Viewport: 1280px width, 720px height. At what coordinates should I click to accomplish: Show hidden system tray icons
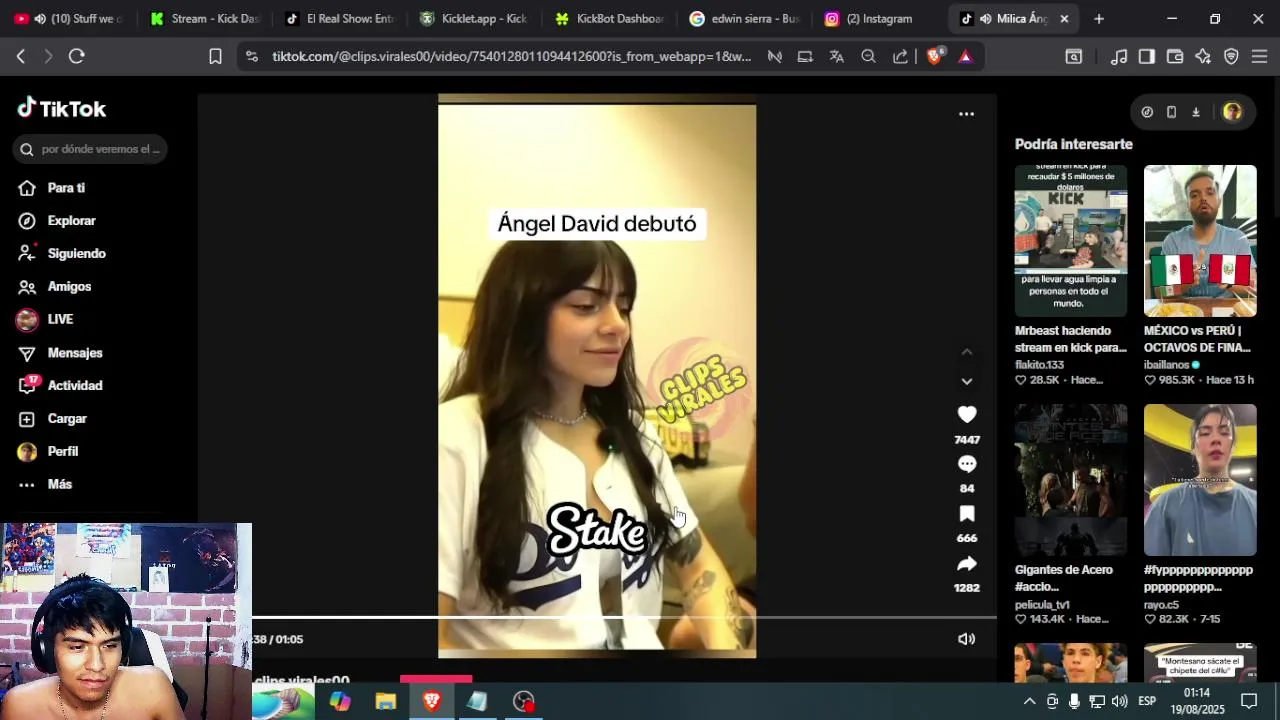pos(1029,702)
